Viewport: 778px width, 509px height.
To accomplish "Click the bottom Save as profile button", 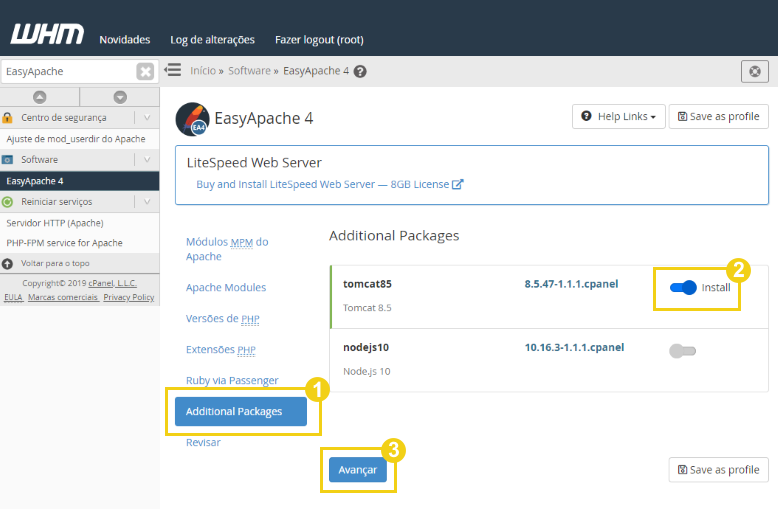I will click(x=718, y=470).
